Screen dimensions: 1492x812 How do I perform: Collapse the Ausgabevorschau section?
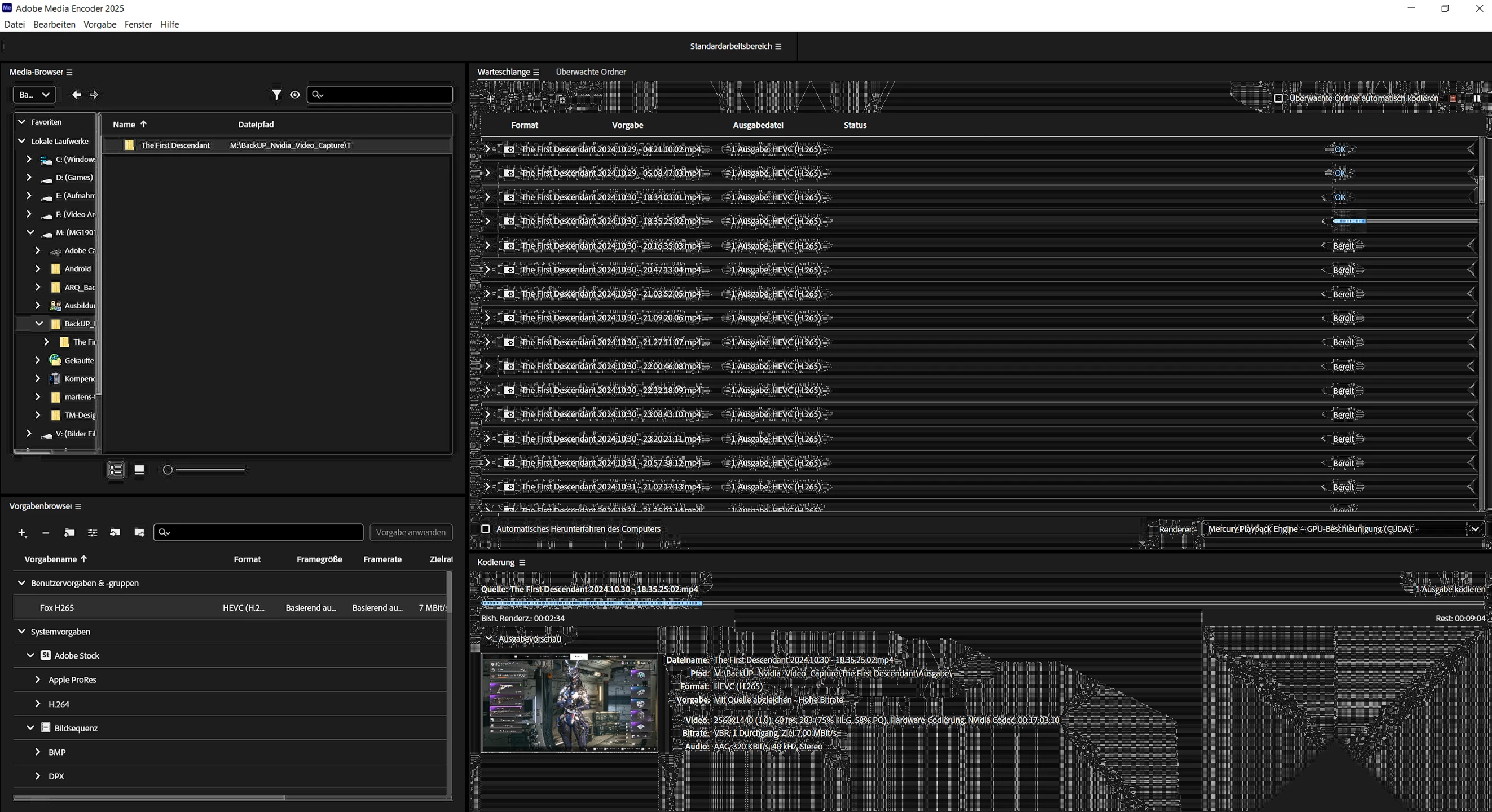tap(488, 638)
